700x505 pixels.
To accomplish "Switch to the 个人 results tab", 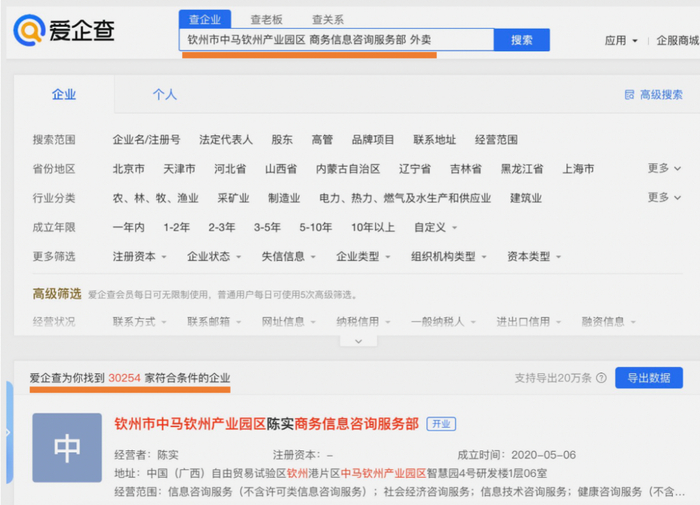I will [x=165, y=94].
